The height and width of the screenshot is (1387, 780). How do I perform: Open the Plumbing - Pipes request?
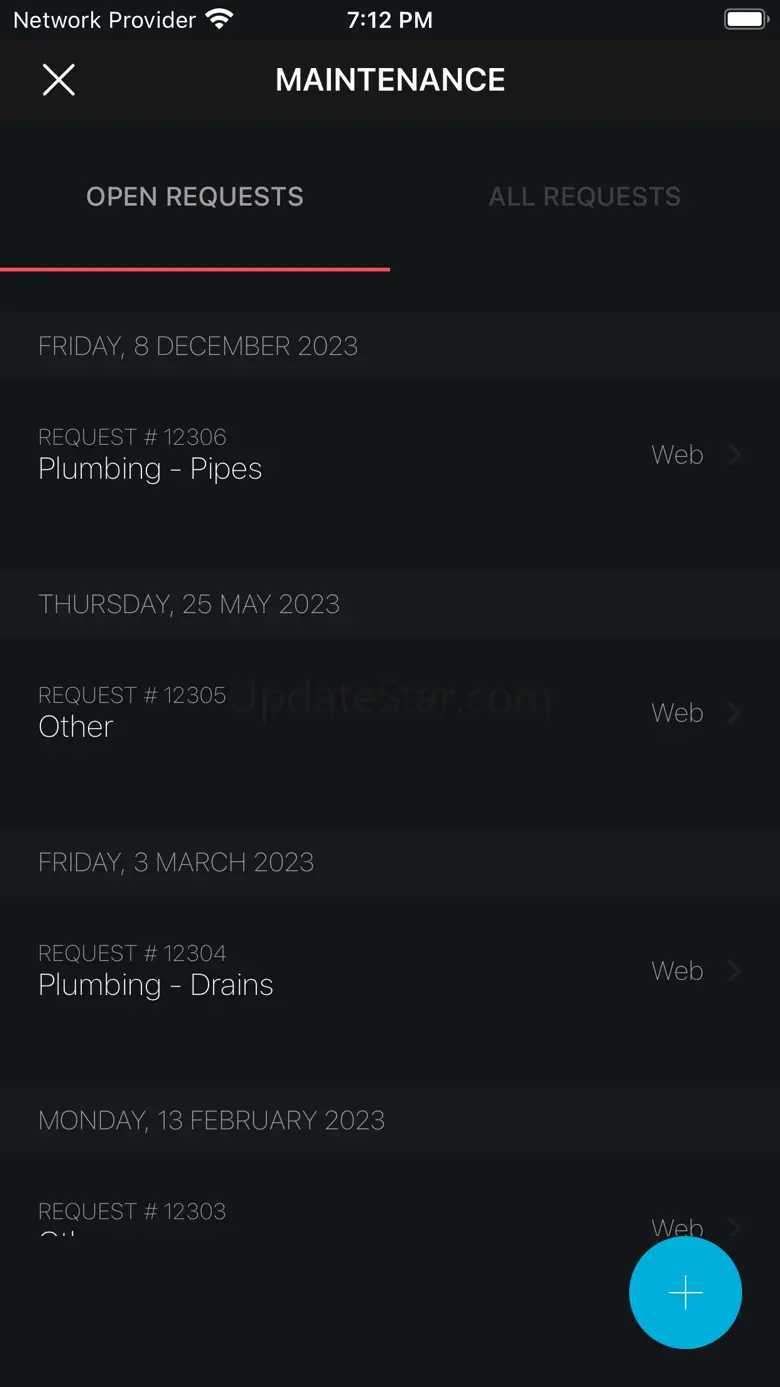tap(150, 469)
